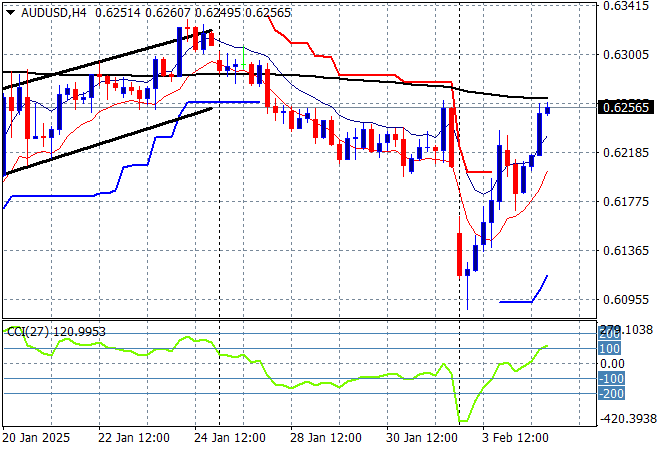The image size is (660, 450).
Task: Click the CCI -200 level marker
Action: tap(610, 394)
